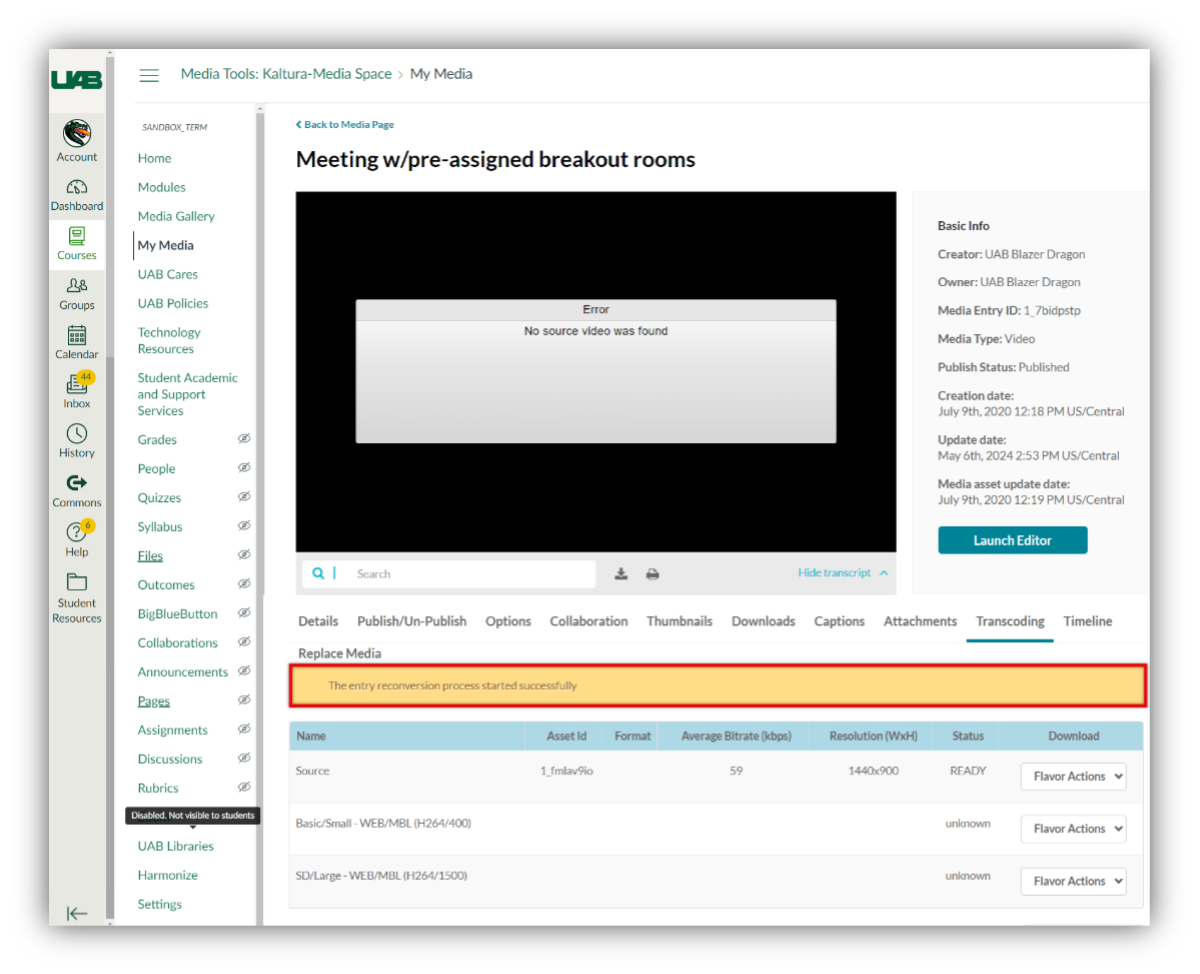Open the Calendar icon in sidebar
Viewport: 1200px width, 974px height.
pos(77,336)
